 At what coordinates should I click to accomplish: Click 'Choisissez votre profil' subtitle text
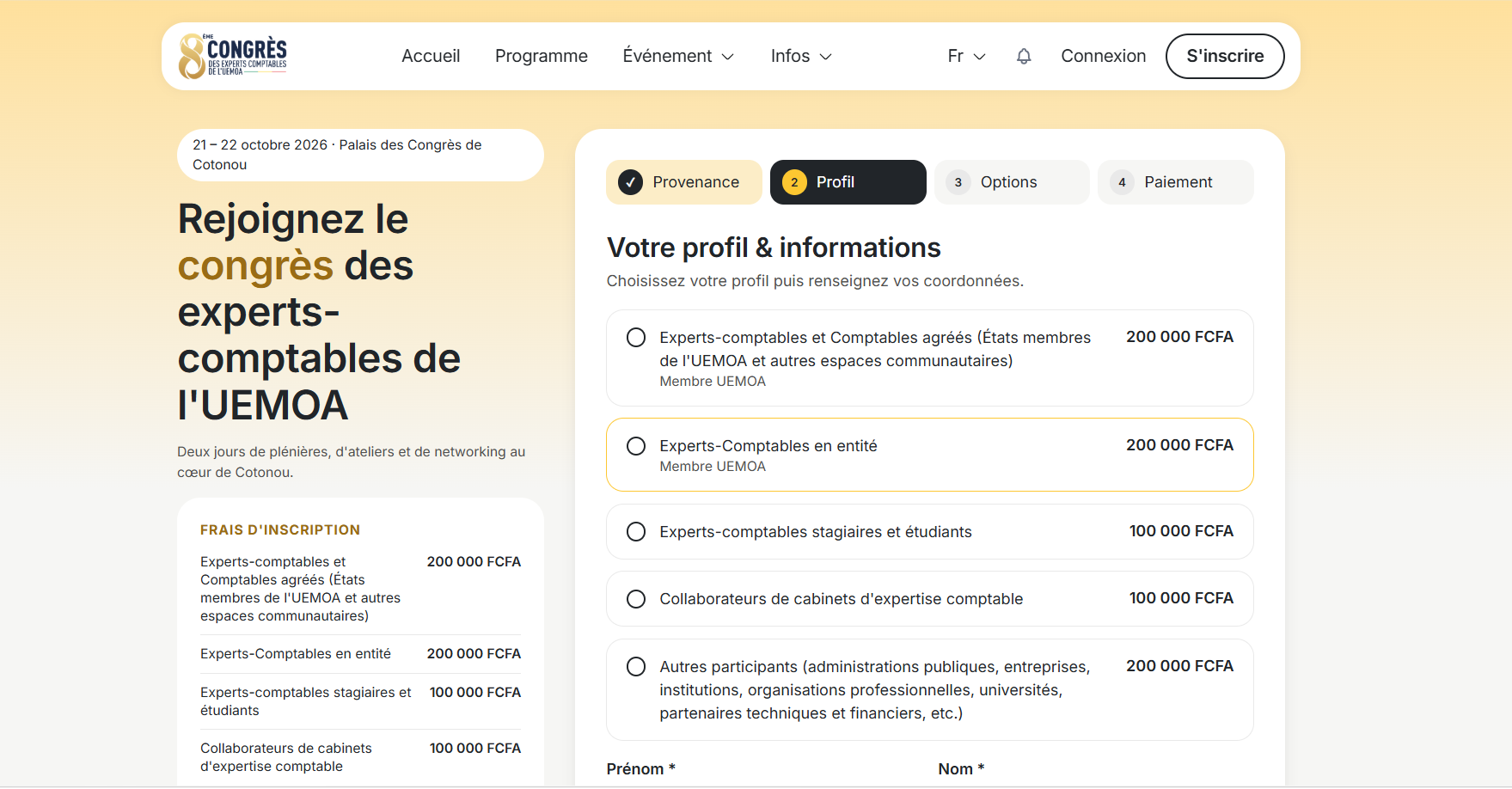pyautogui.click(x=815, y=281)
